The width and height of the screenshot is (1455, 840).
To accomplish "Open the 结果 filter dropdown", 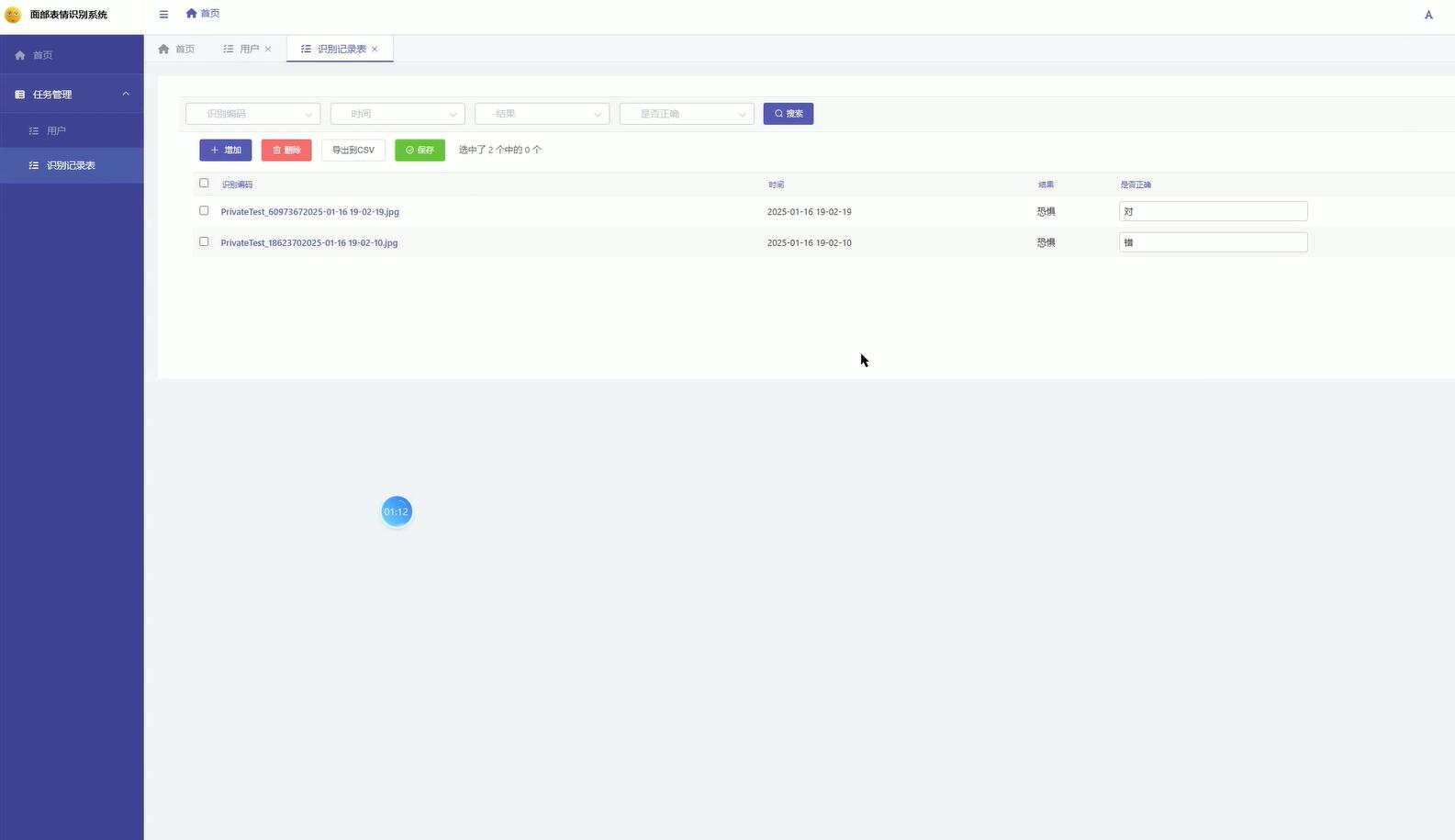I will pos(542,114).
